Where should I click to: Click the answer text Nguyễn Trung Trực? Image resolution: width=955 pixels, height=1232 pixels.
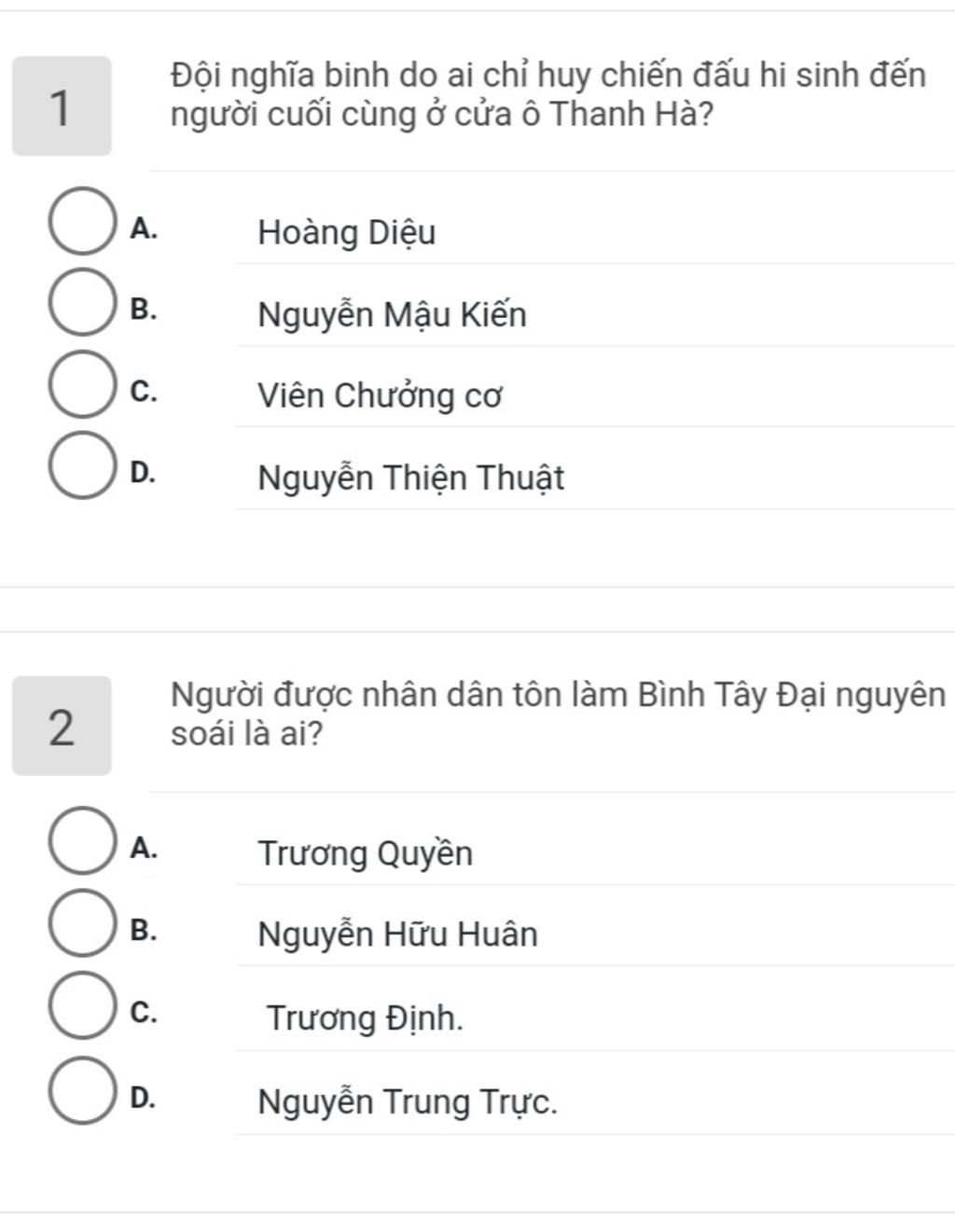[408, 1102]
